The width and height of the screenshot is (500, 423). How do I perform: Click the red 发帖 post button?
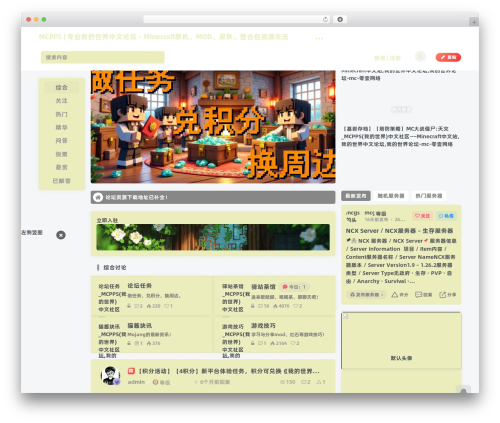(448, 57)
